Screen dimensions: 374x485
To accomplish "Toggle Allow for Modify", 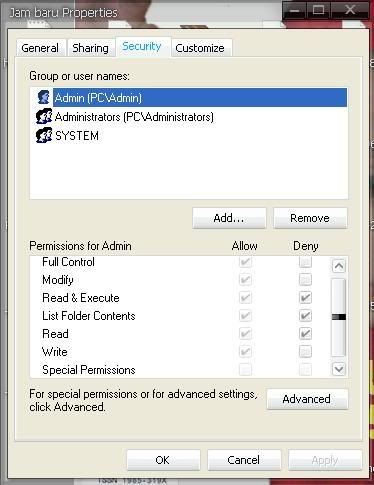I will coord(245,280).
